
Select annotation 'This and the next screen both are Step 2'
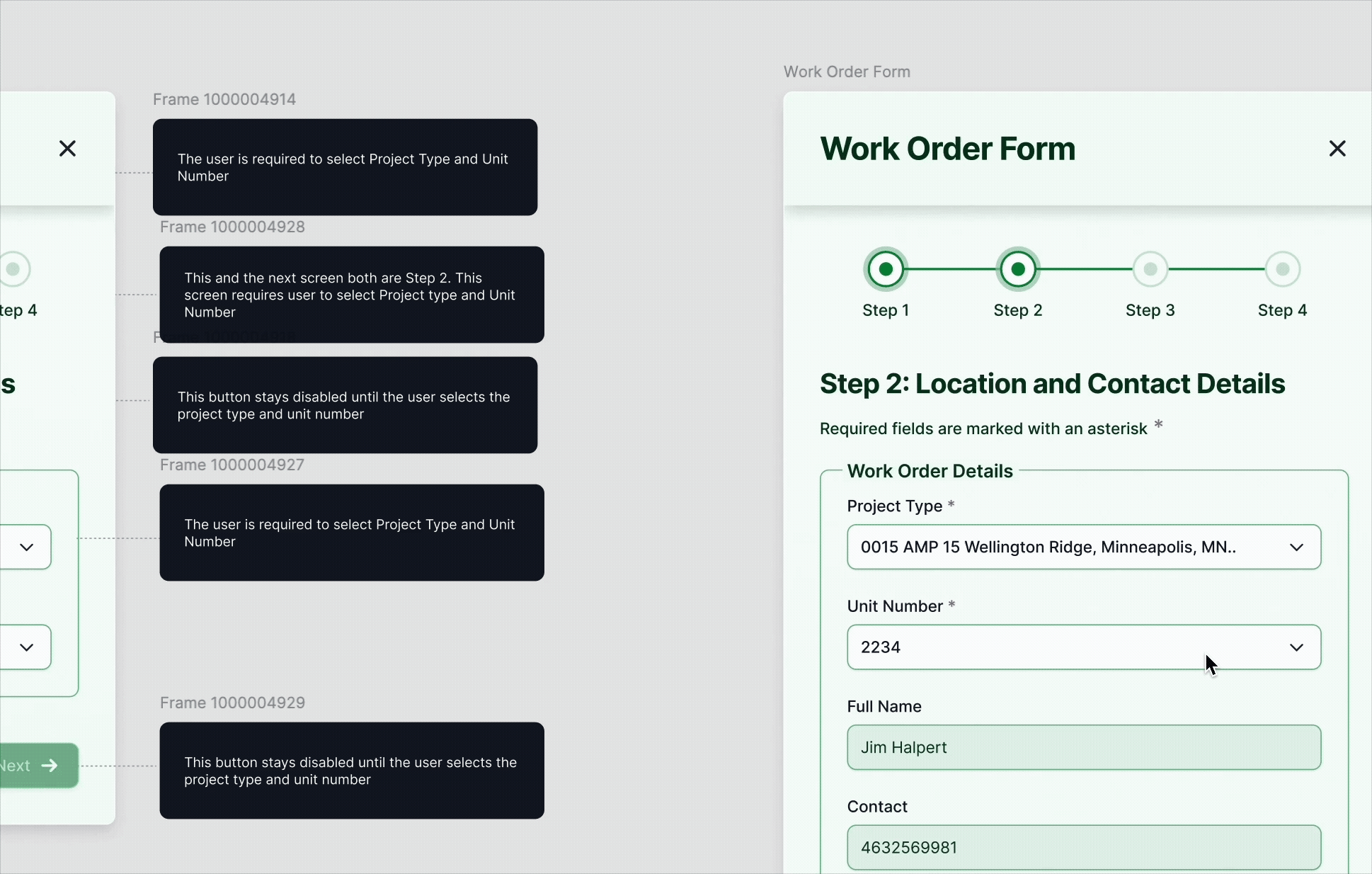coord(352,295)
